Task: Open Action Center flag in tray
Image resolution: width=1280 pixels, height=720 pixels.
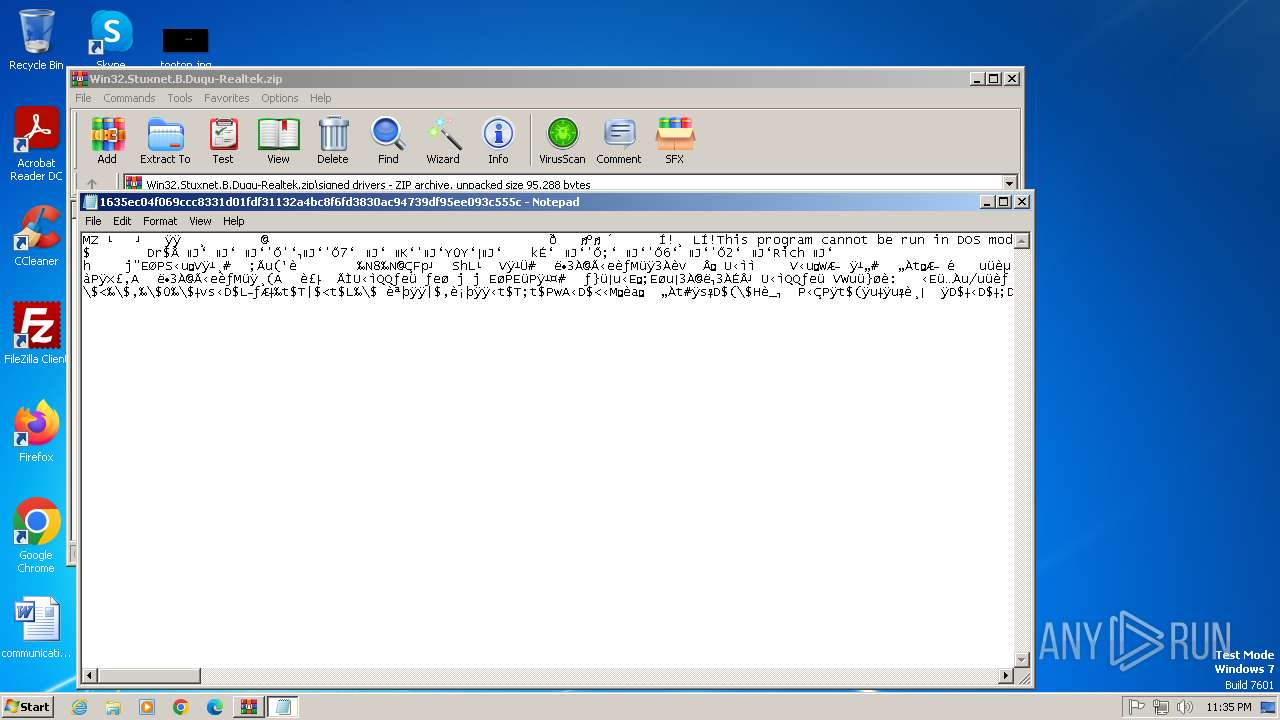Action: click(x=1137, y=707)
